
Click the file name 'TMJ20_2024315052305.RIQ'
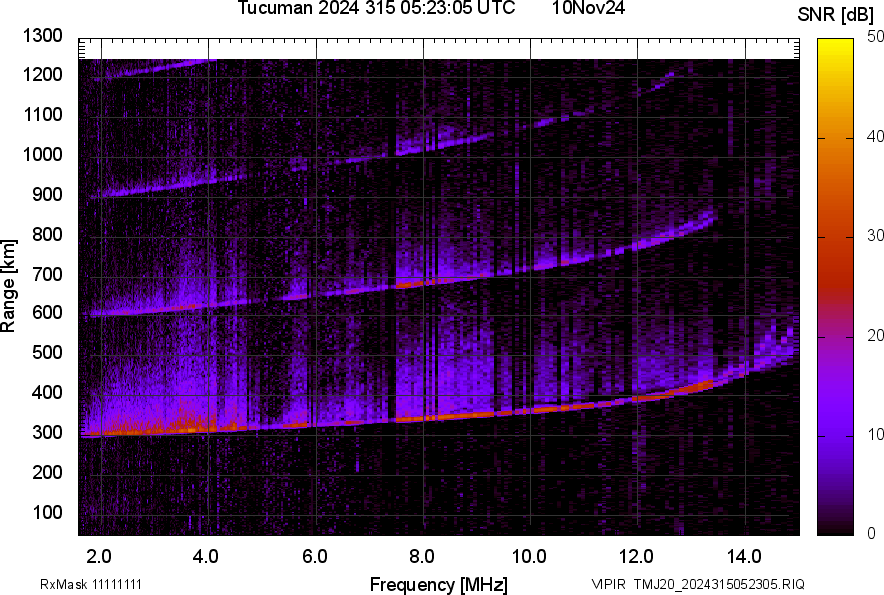(x=719, y=584)
